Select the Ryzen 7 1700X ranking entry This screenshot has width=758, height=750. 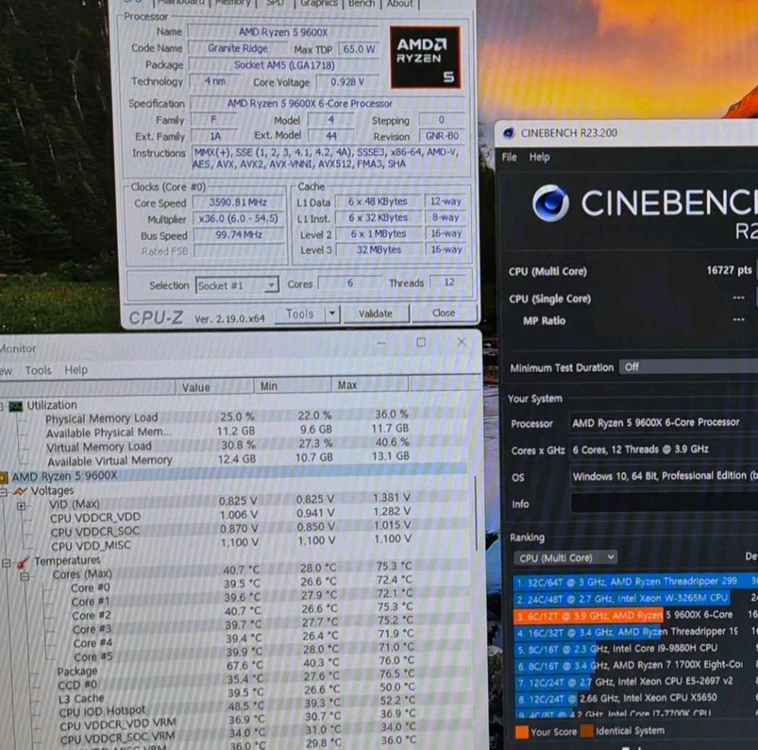point(635,665)
